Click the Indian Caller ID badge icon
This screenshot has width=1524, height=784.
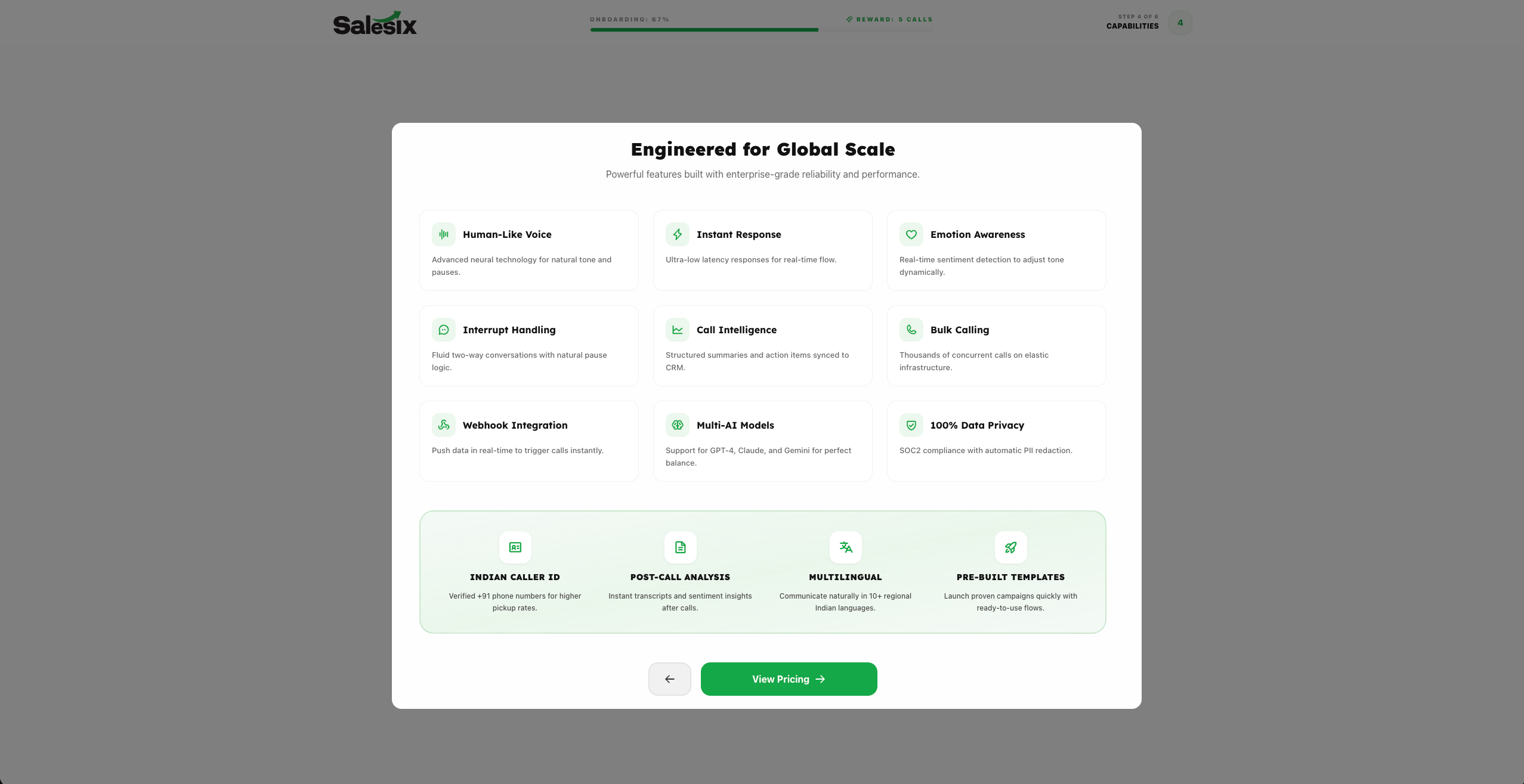point(514,547)
